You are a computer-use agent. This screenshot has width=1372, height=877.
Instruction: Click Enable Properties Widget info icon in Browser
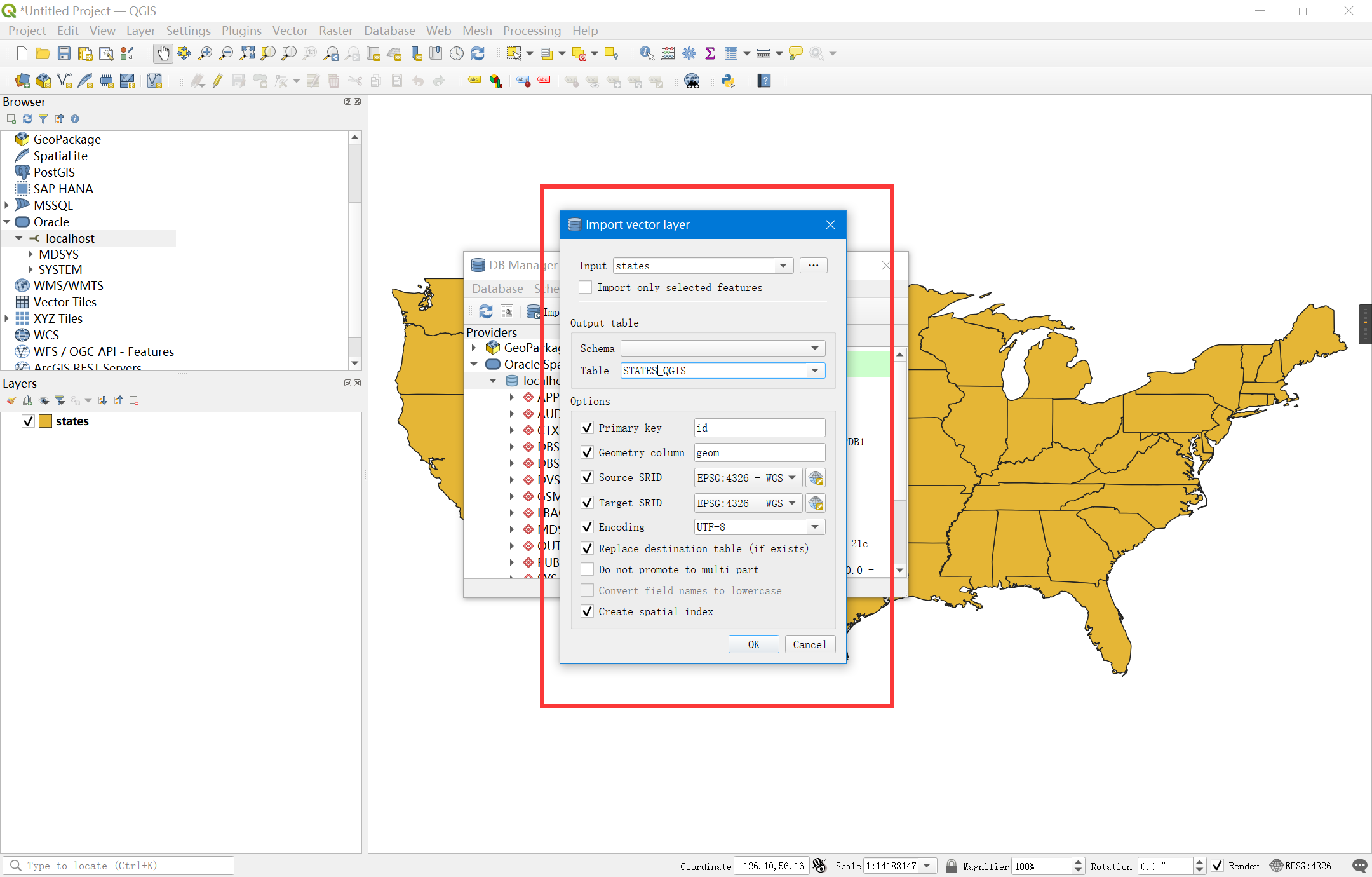[75, 119]
